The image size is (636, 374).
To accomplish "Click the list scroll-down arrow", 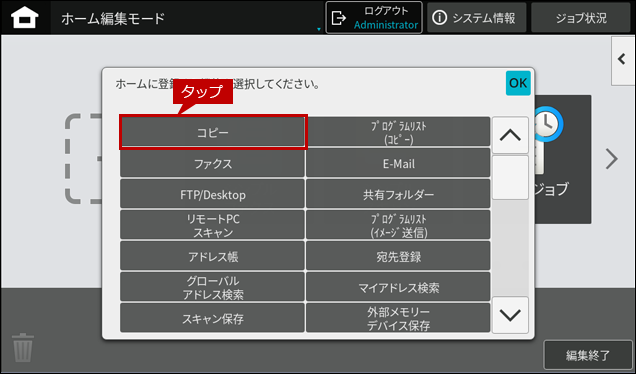I will coord(510,315).
